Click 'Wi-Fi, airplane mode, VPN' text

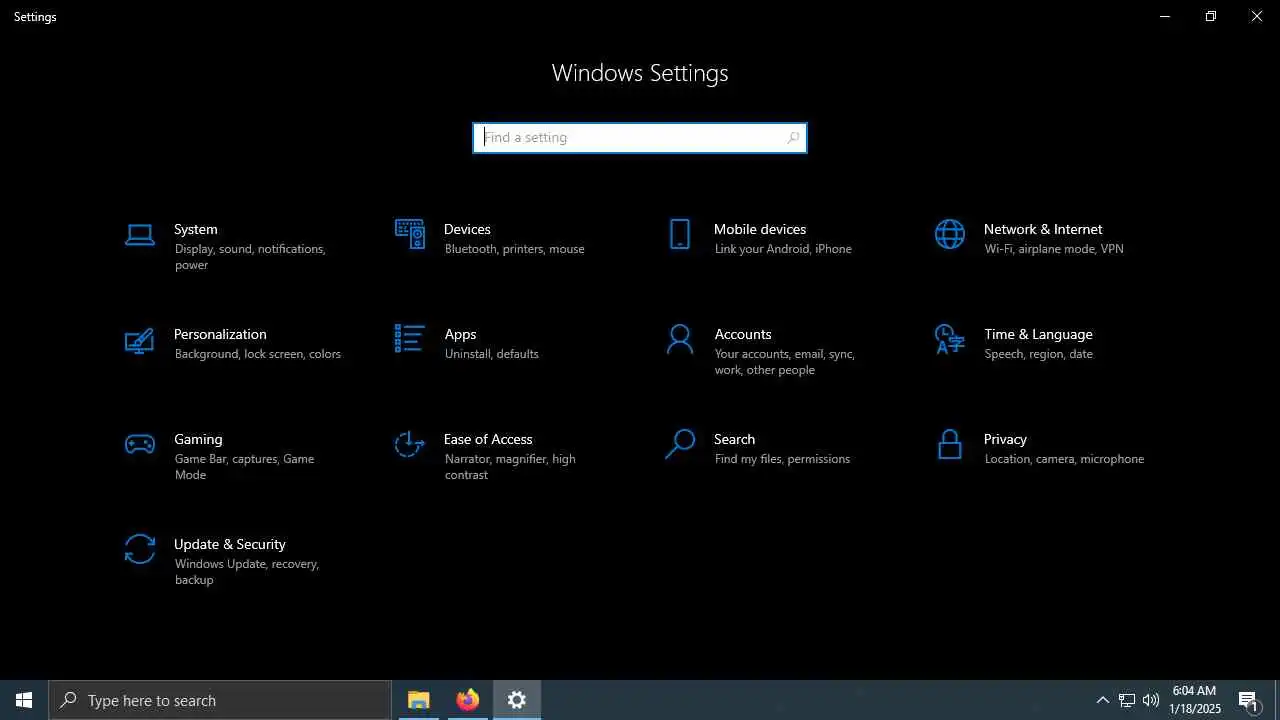(x=1054, y=249)
